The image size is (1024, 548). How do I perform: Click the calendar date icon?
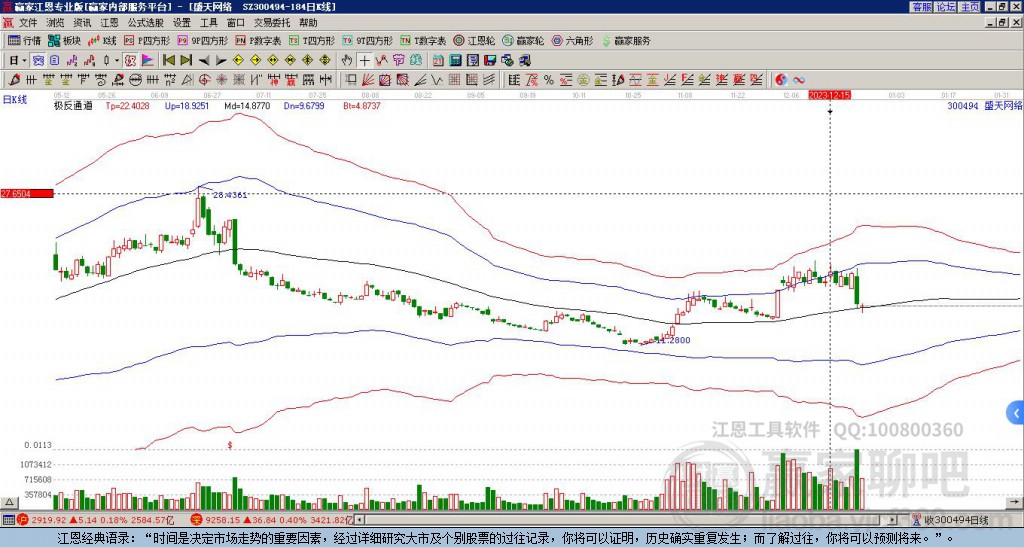tap(438, 61)
